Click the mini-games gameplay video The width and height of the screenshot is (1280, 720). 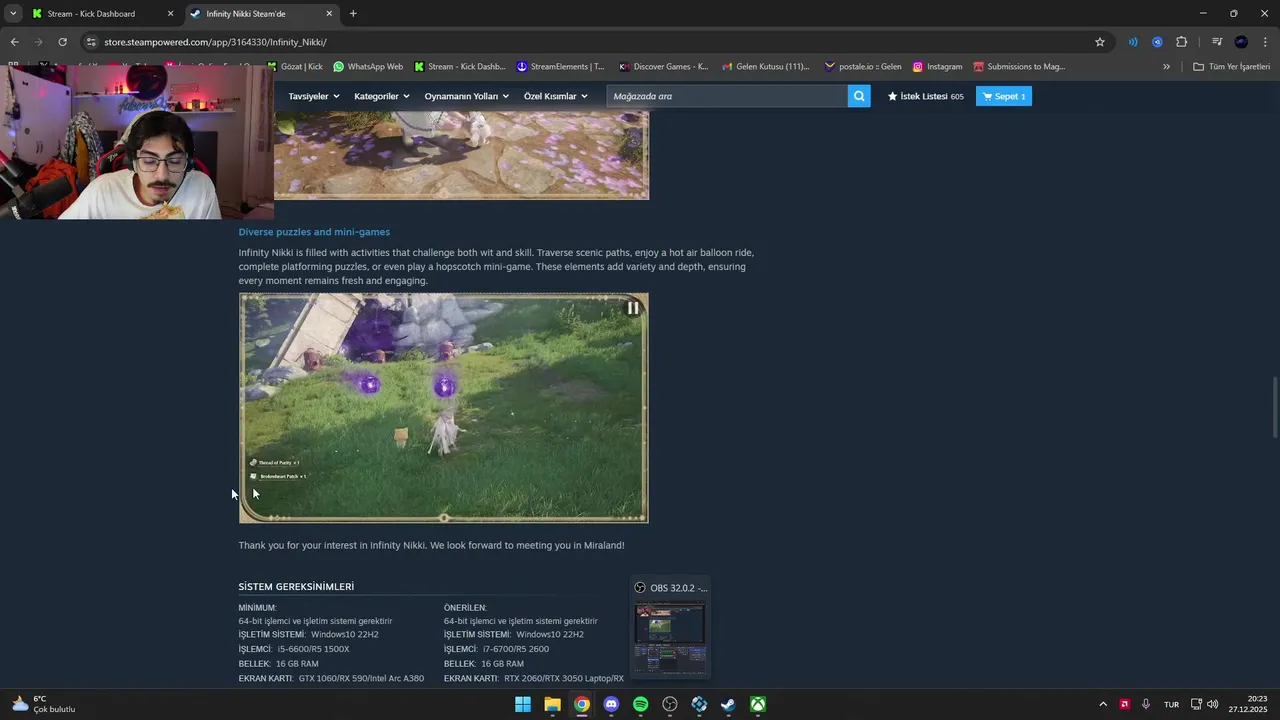point(444,408)
